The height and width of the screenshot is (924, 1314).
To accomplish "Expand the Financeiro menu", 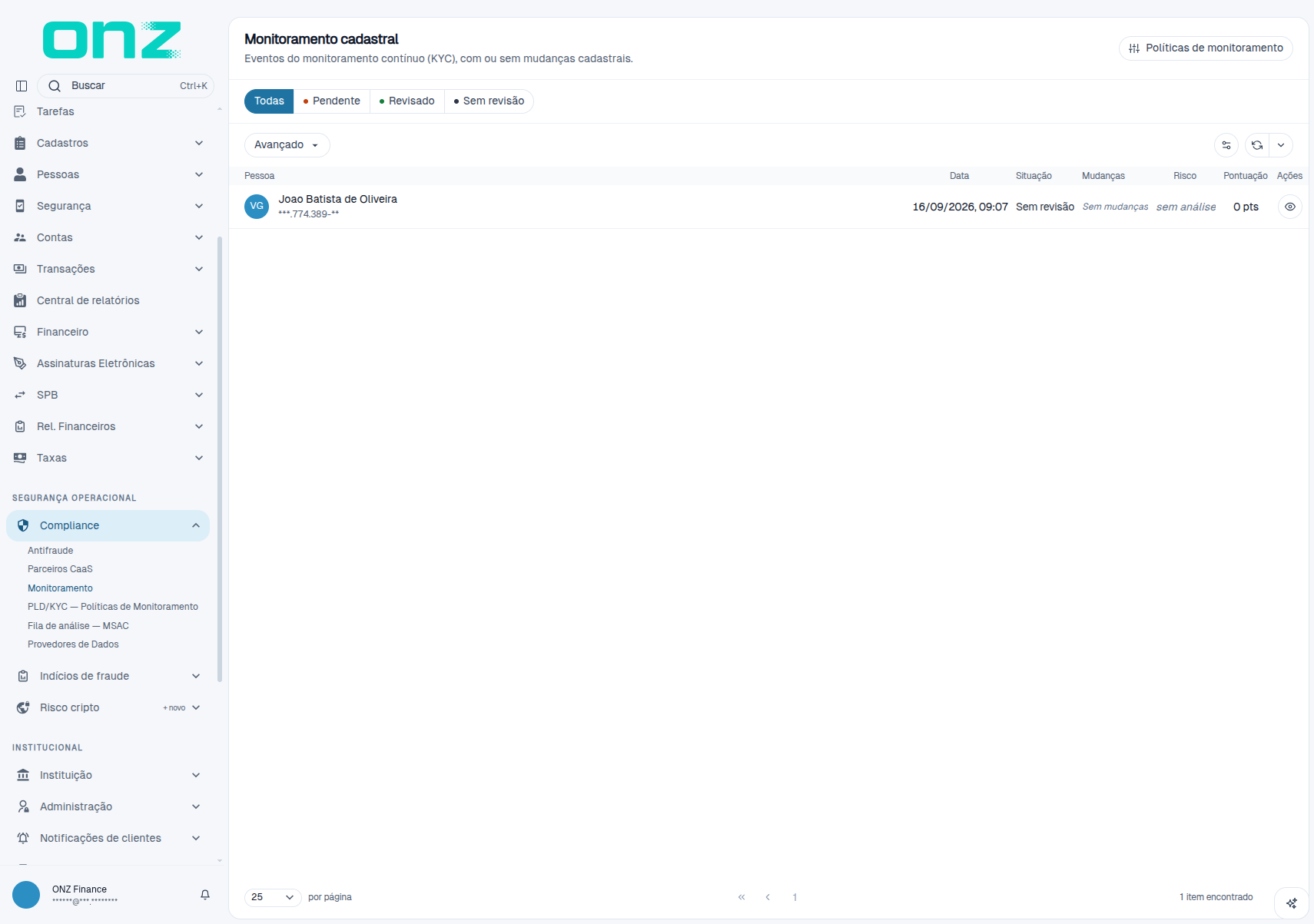I will point(108,332).
